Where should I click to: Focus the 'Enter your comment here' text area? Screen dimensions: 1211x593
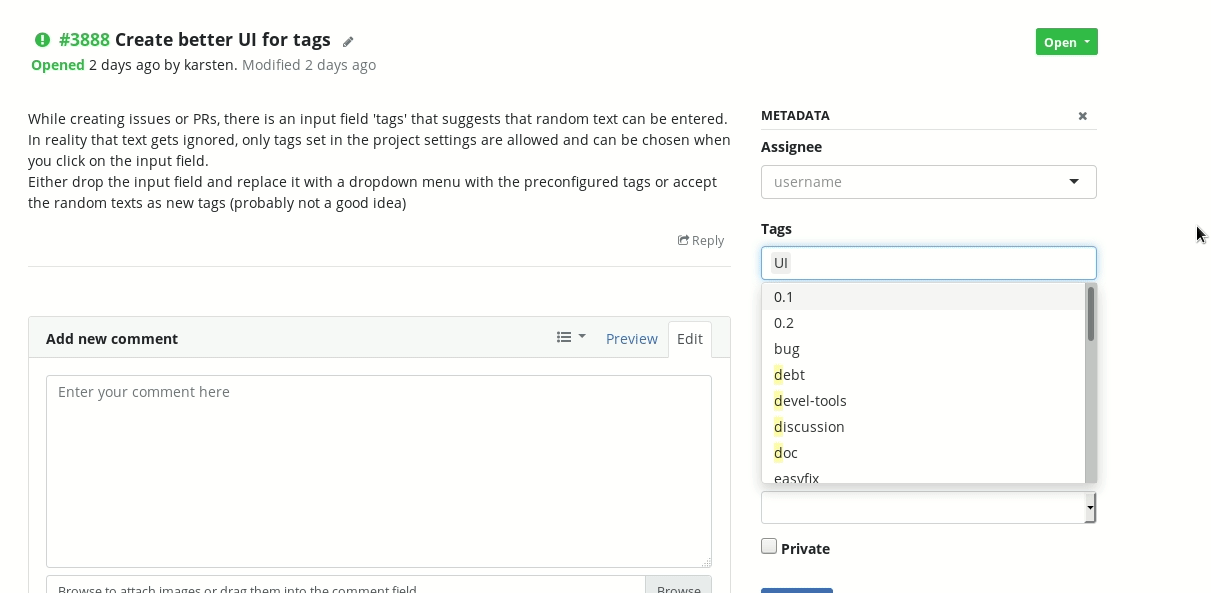pos(379,471)
